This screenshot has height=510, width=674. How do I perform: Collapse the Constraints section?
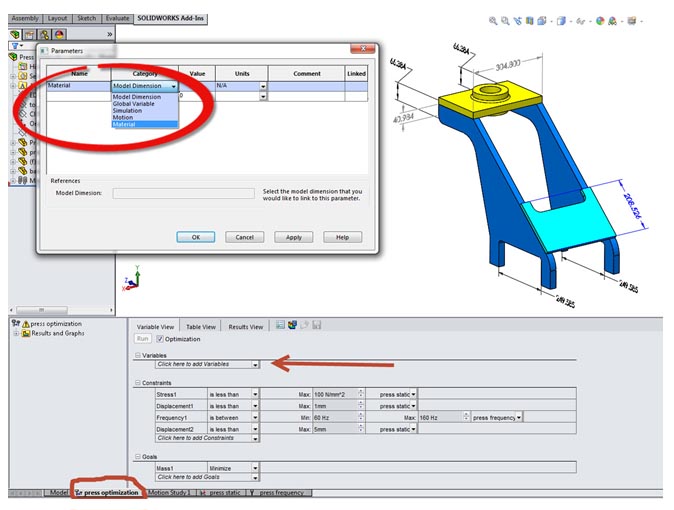[x=138, y=382]
